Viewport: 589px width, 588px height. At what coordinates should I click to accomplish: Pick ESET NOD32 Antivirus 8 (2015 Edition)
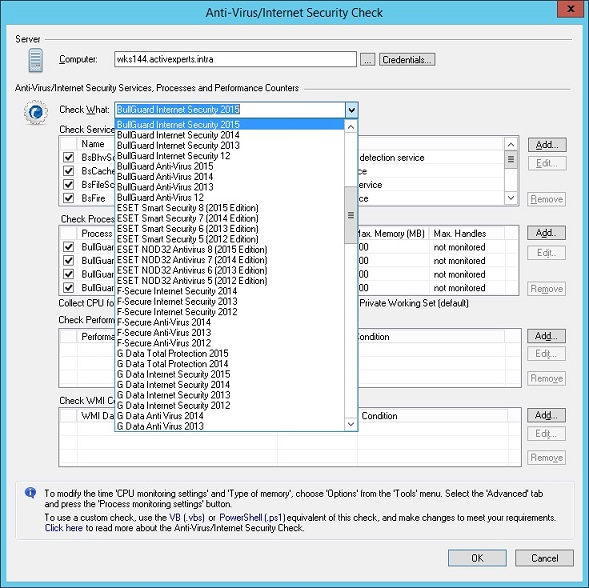[230, 249]
